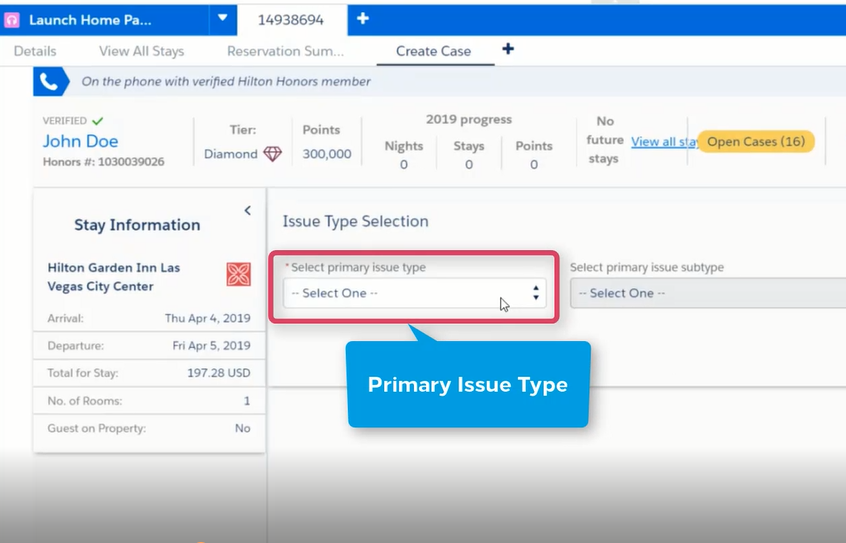Click the Hilton Garden Inn Las Vegas City Center name
This screenshot has width=846, height=543.
click(114, 277)
